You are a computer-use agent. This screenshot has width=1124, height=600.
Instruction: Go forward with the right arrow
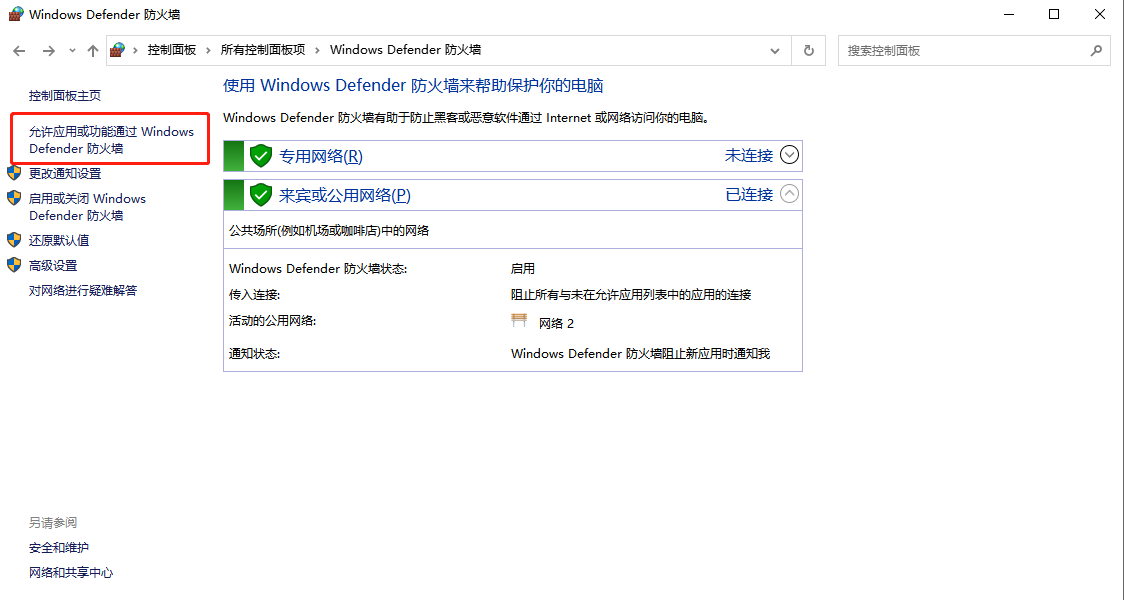click(x=49, y=51)
